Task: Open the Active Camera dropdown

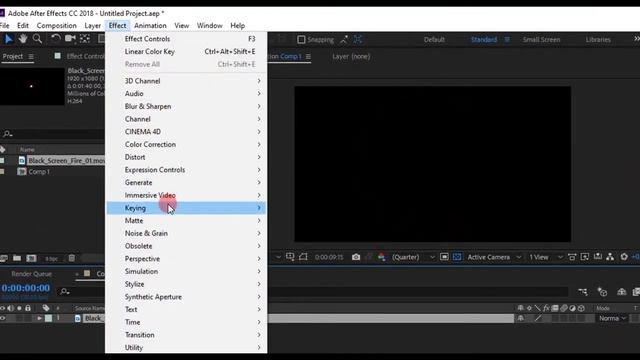Action: (494, 257)
